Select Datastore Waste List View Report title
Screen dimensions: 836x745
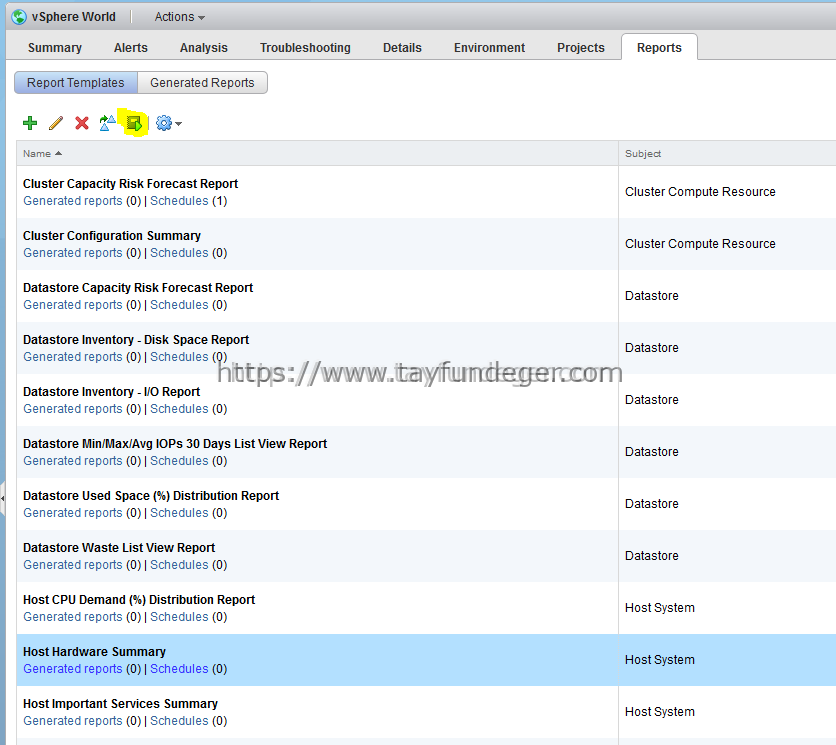[119, 548]
